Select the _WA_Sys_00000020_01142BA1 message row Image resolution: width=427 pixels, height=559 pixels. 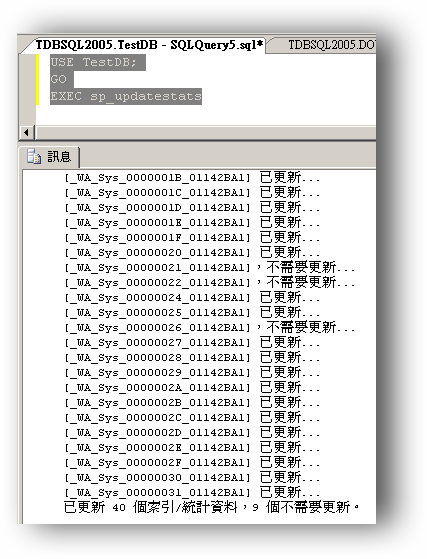point(192,252)
